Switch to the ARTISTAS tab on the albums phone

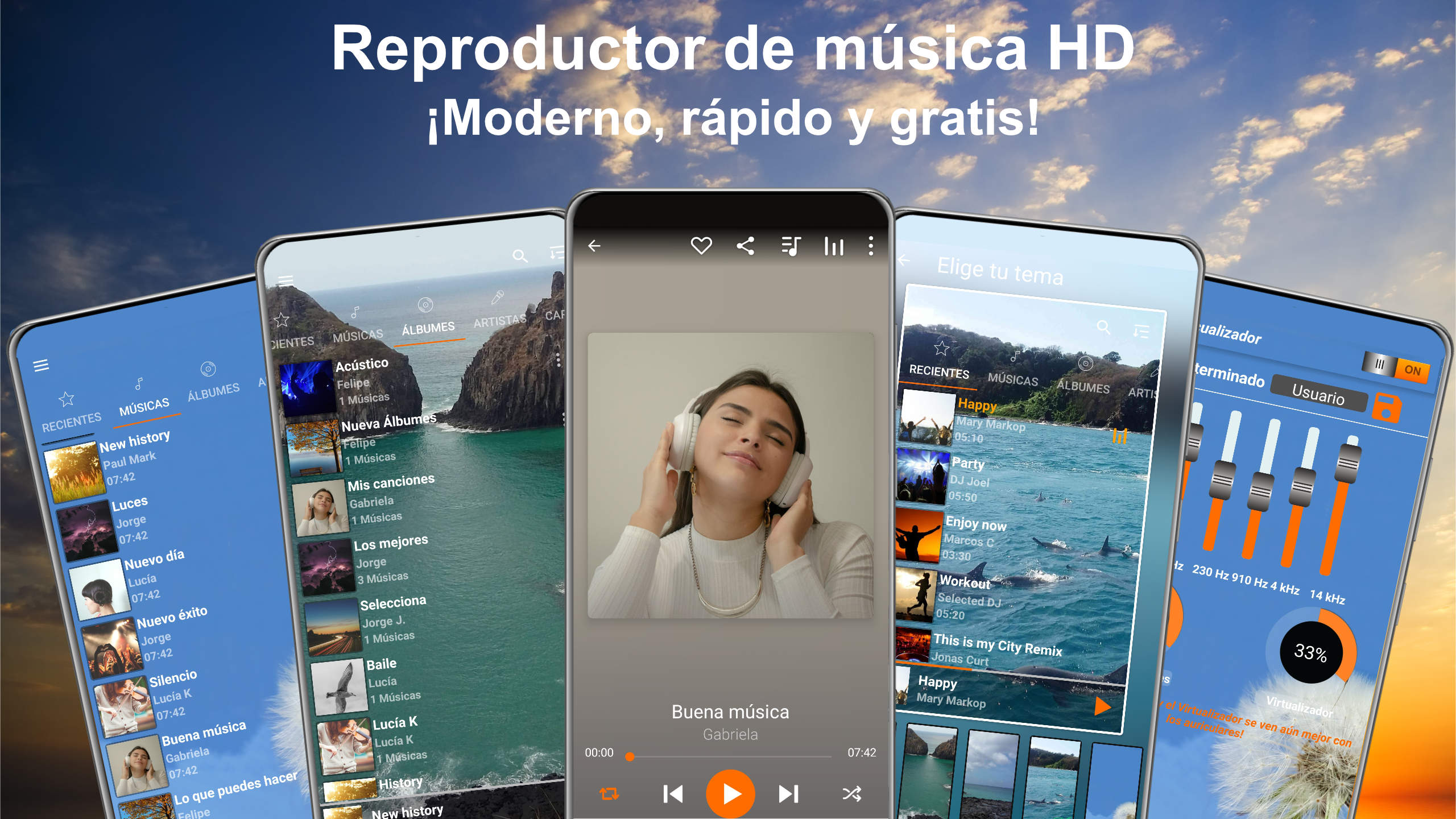(x=500, y=321)
